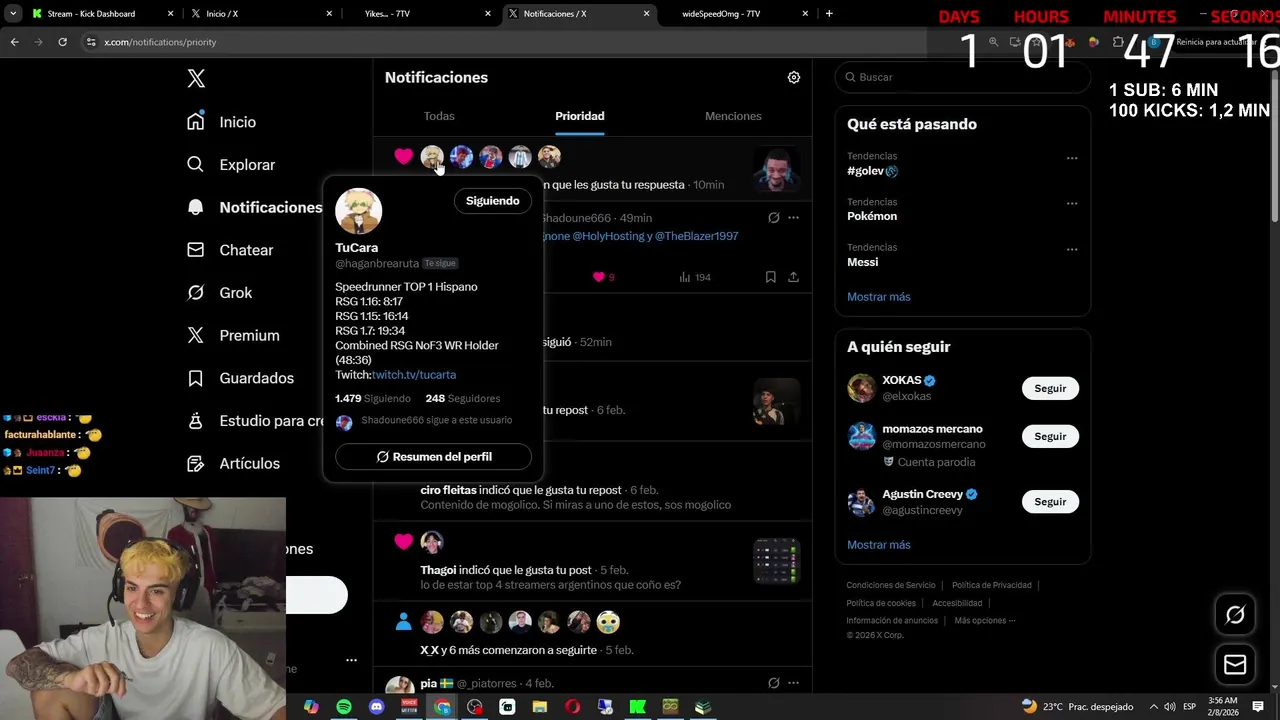Open Explorar search page
1280x720 pixels.
pyautogui.click(x=231, y=165)
